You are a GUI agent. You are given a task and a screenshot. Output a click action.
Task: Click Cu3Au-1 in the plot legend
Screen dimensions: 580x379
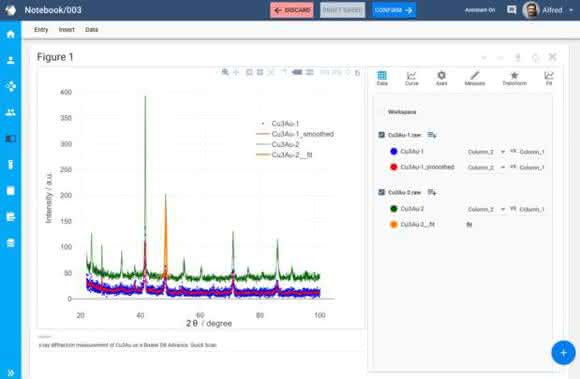tap(285, 123)
